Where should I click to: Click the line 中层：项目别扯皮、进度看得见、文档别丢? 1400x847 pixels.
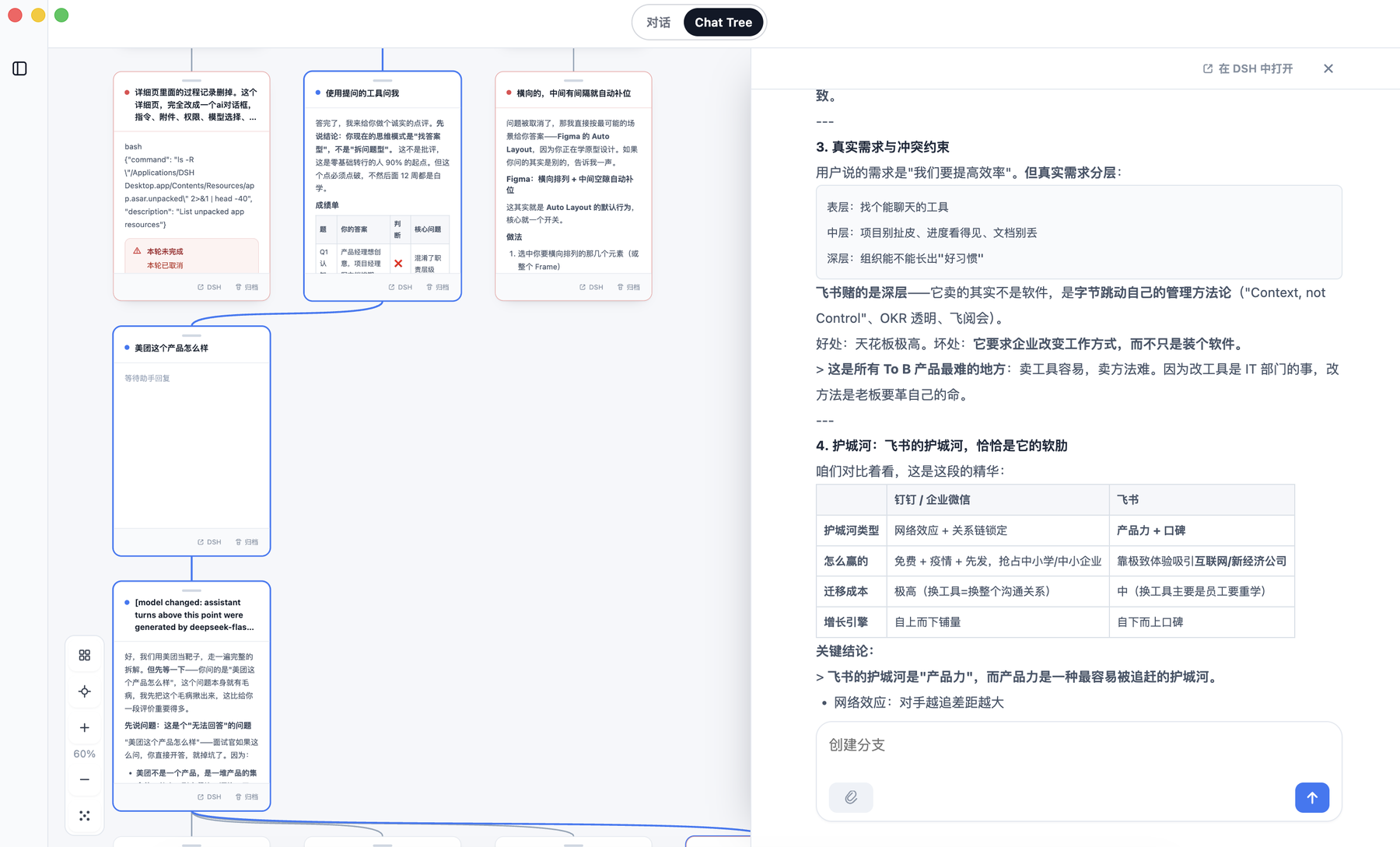coord(932,233)
